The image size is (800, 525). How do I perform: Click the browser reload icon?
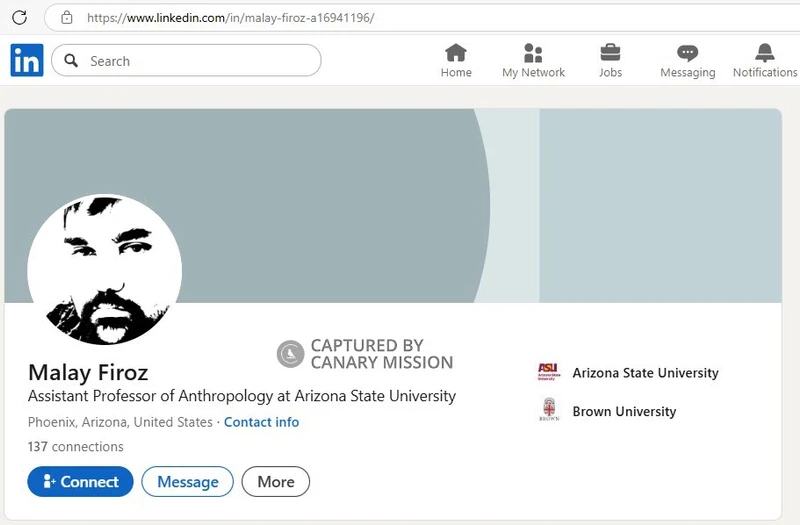coord(19,18)
